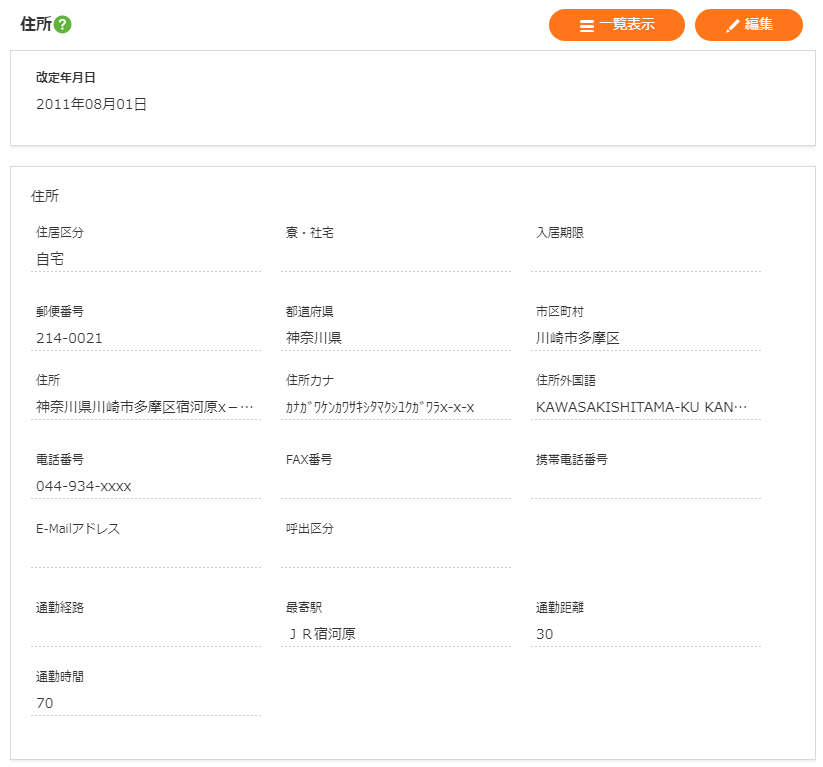Click the 最寄駅 field showing ＪＲ宿河原
The height and width of the screenshot is (767, 823).
tap(395, 634)
